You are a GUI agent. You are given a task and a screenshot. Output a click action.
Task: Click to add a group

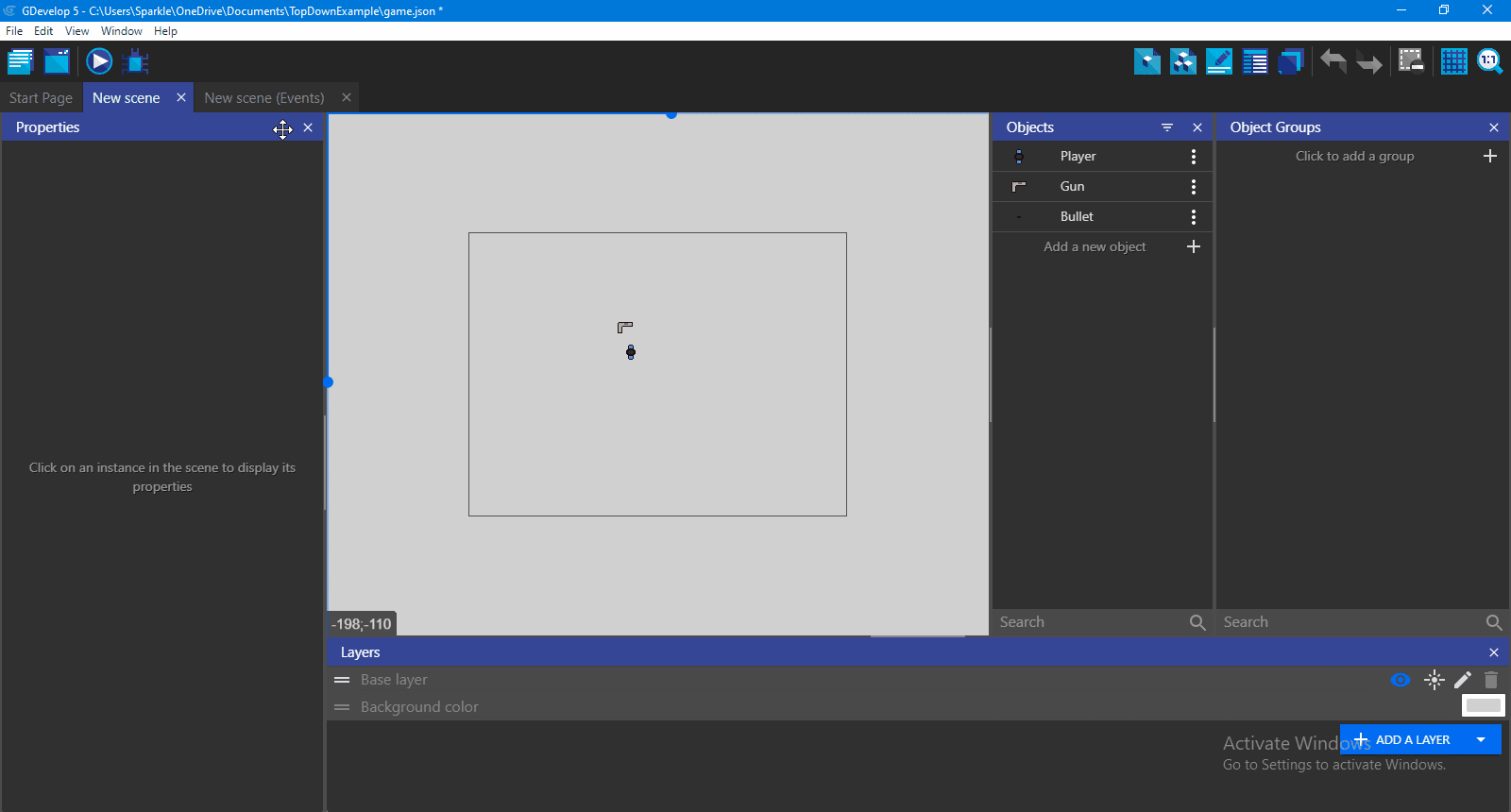tap(1354, 157)
